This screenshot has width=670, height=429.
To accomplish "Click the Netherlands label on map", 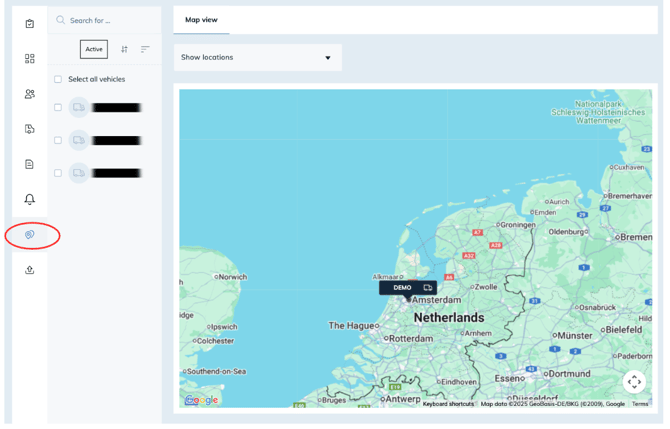I will click(449, 317).
